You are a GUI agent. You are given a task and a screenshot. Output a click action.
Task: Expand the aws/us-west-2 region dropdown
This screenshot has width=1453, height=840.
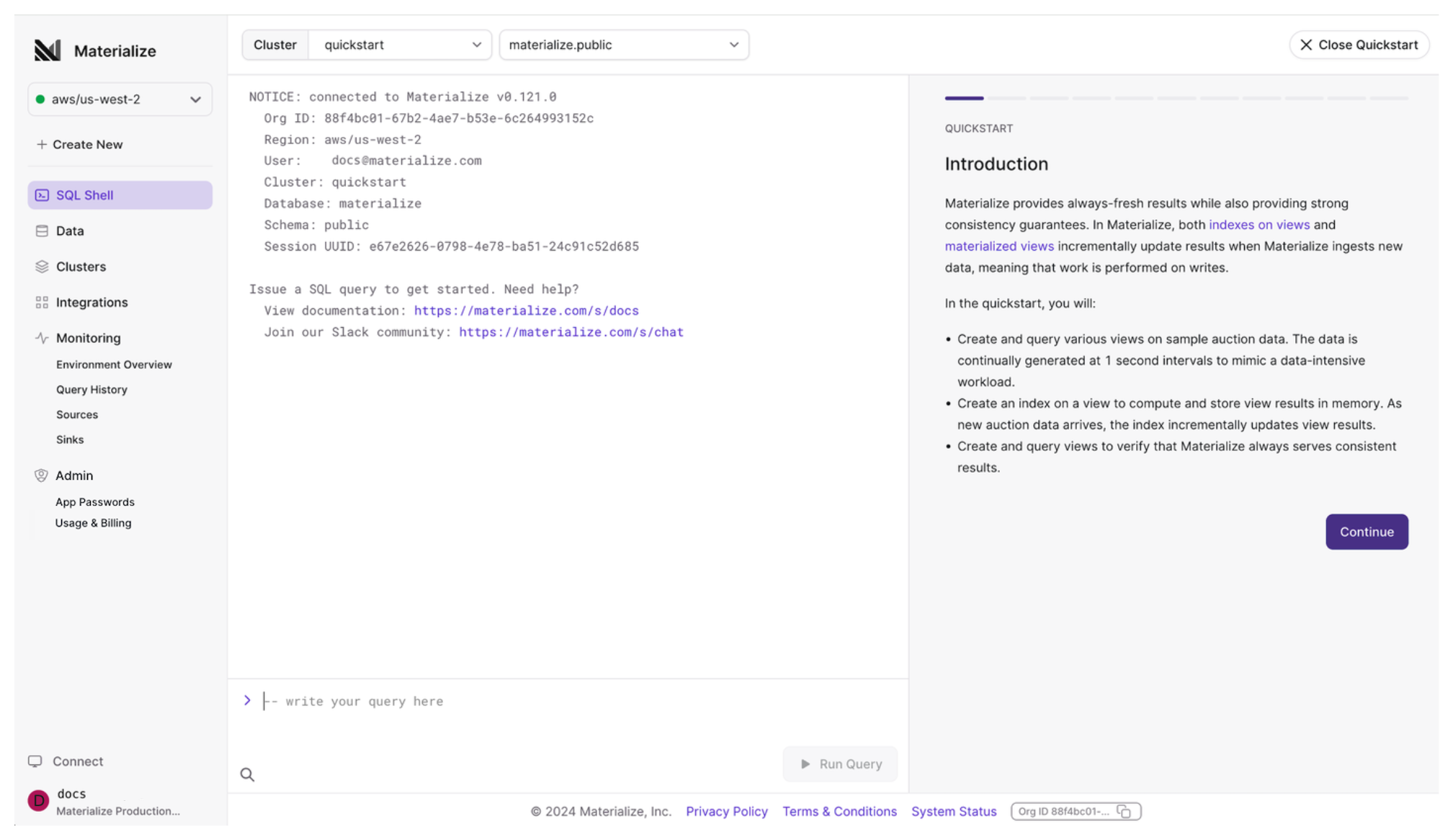coord(195,99)
